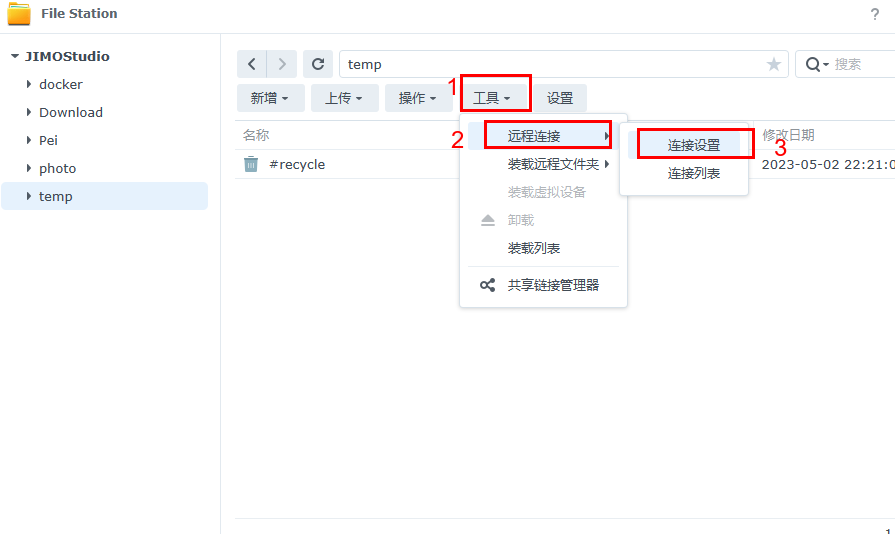
Task: Select the docker folder in tree
Action: pos(61,84)
